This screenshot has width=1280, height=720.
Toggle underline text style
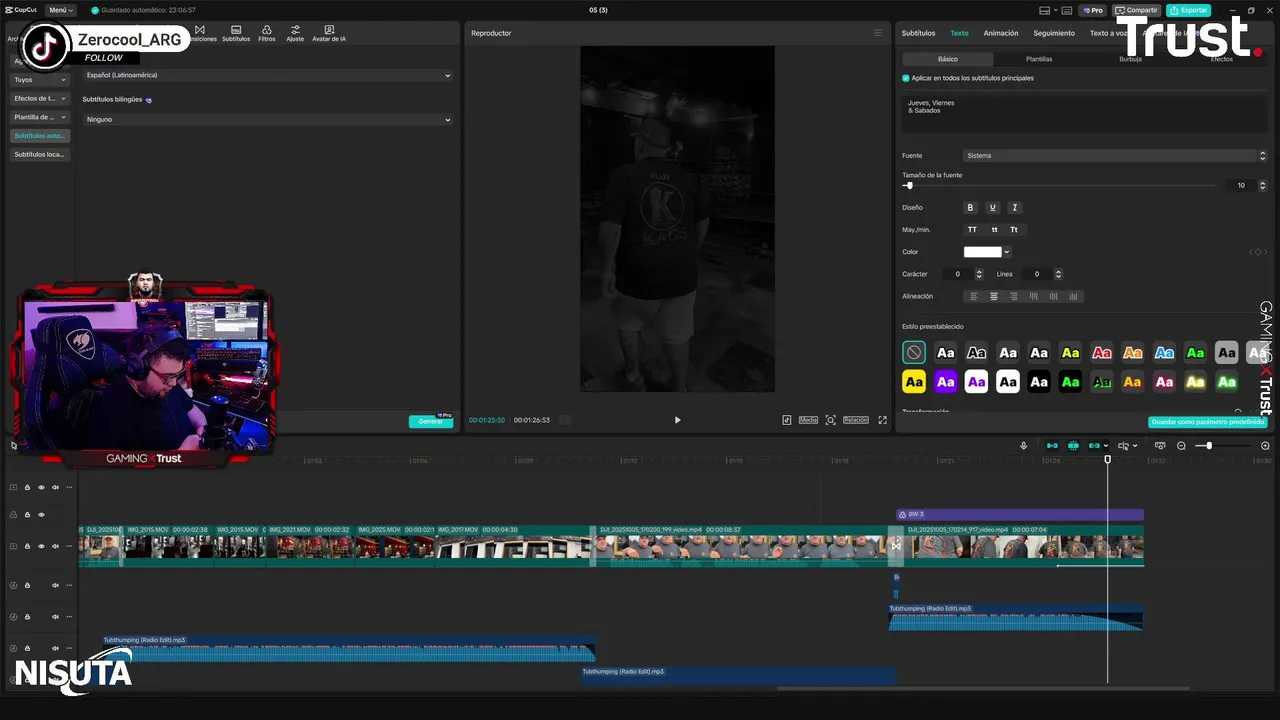992,208
